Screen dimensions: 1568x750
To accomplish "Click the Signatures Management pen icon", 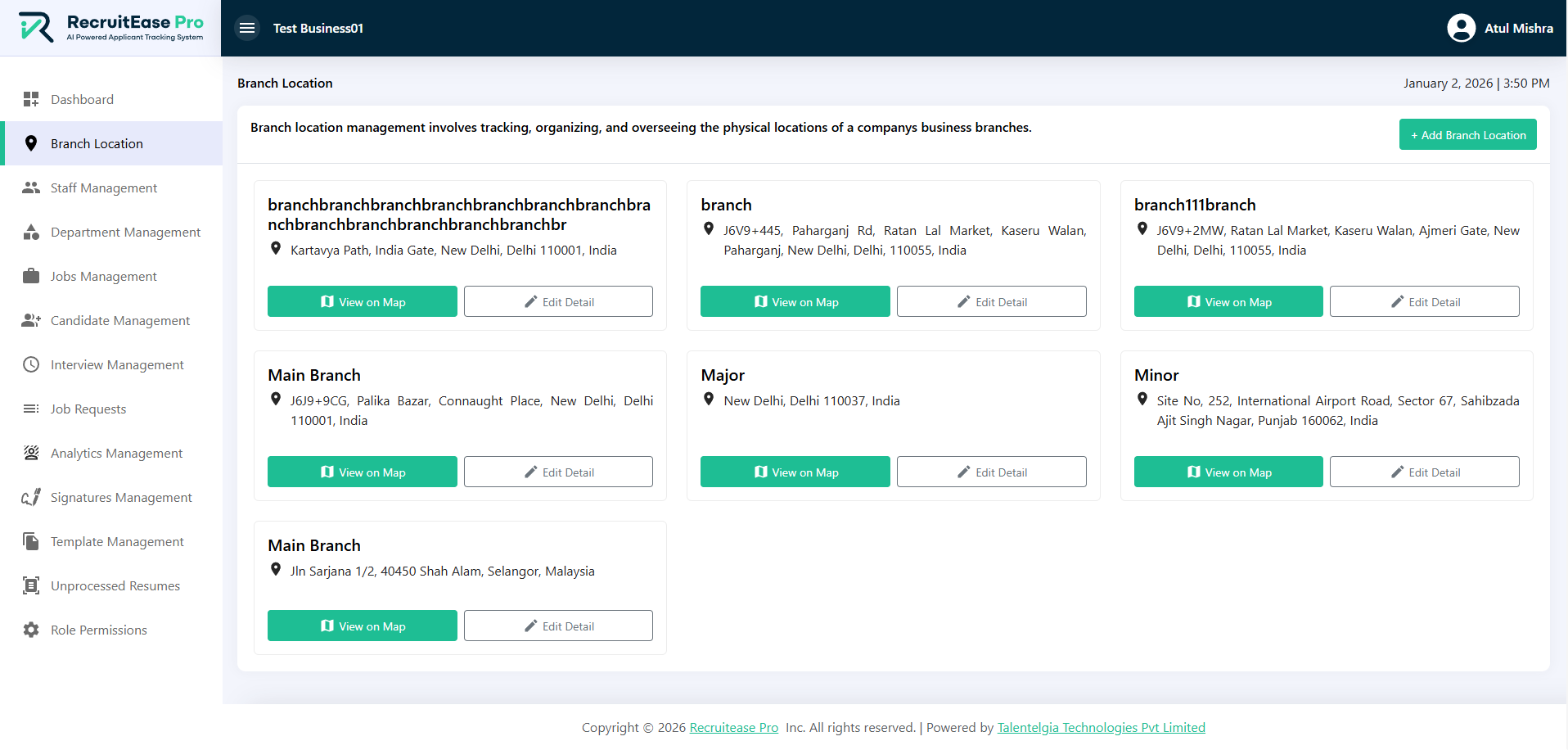I will [31, 497].
